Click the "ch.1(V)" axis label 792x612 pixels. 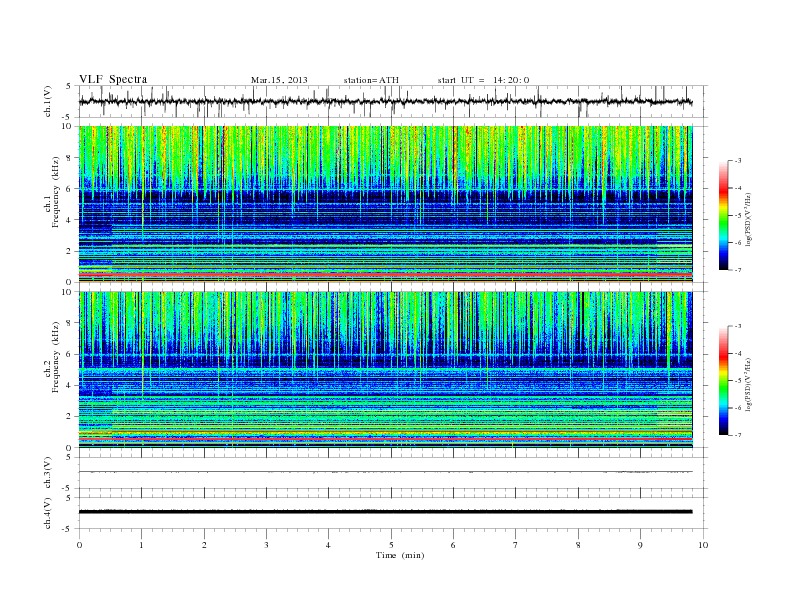47,101
